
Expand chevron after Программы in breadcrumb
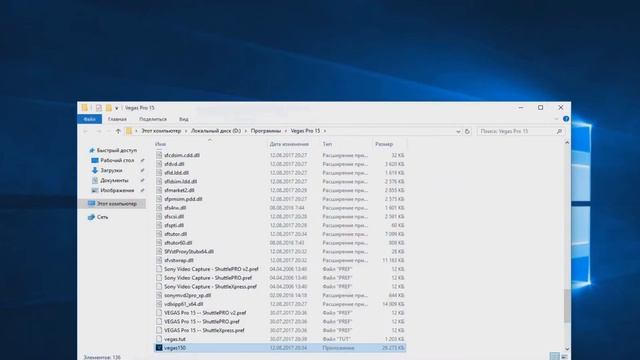[286, 131]
